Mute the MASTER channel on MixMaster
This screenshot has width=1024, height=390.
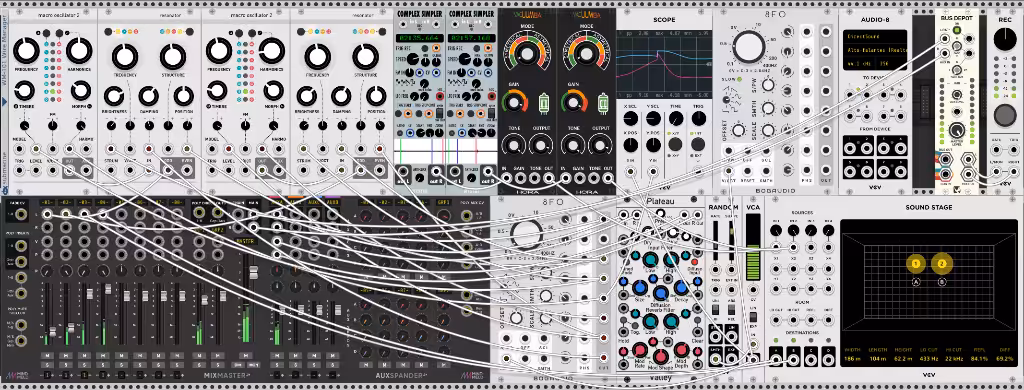247,355
